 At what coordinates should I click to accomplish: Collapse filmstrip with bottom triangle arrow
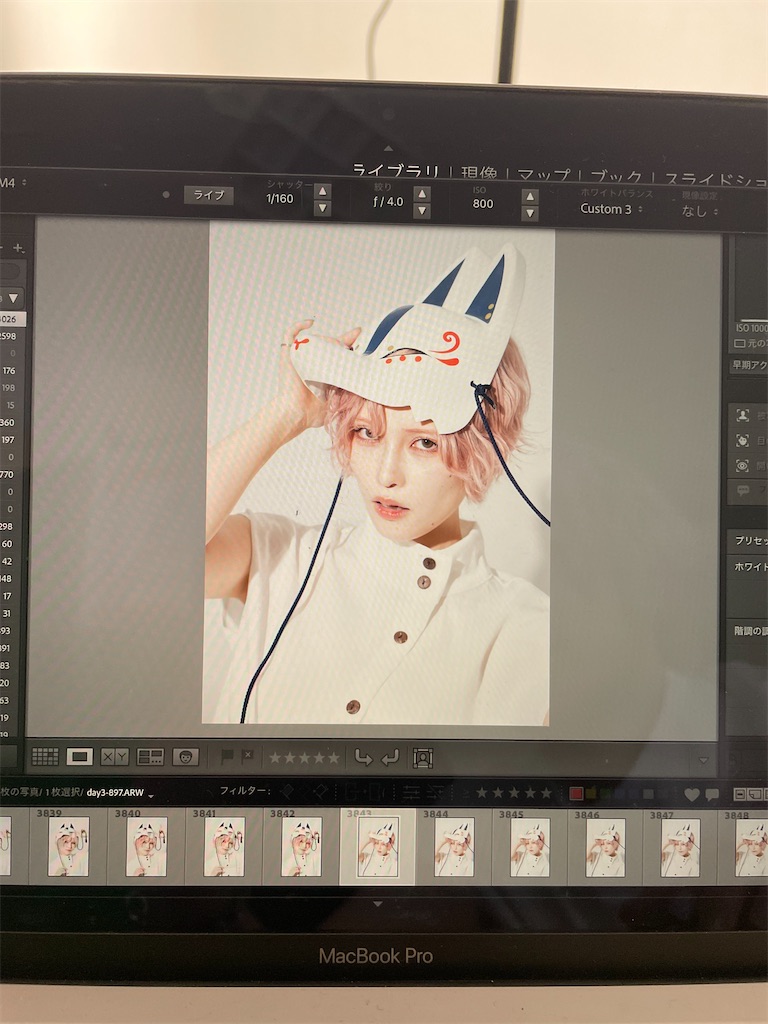[x=377, y=904]
